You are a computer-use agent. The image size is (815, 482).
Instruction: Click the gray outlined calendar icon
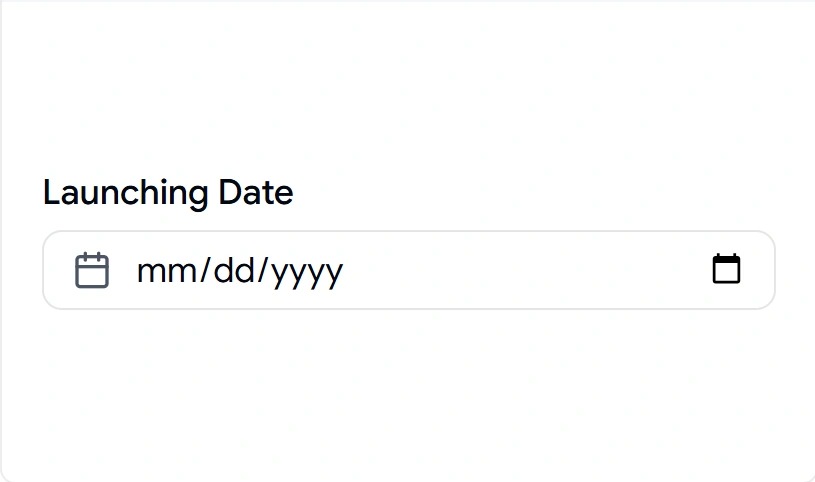[92, 270]
